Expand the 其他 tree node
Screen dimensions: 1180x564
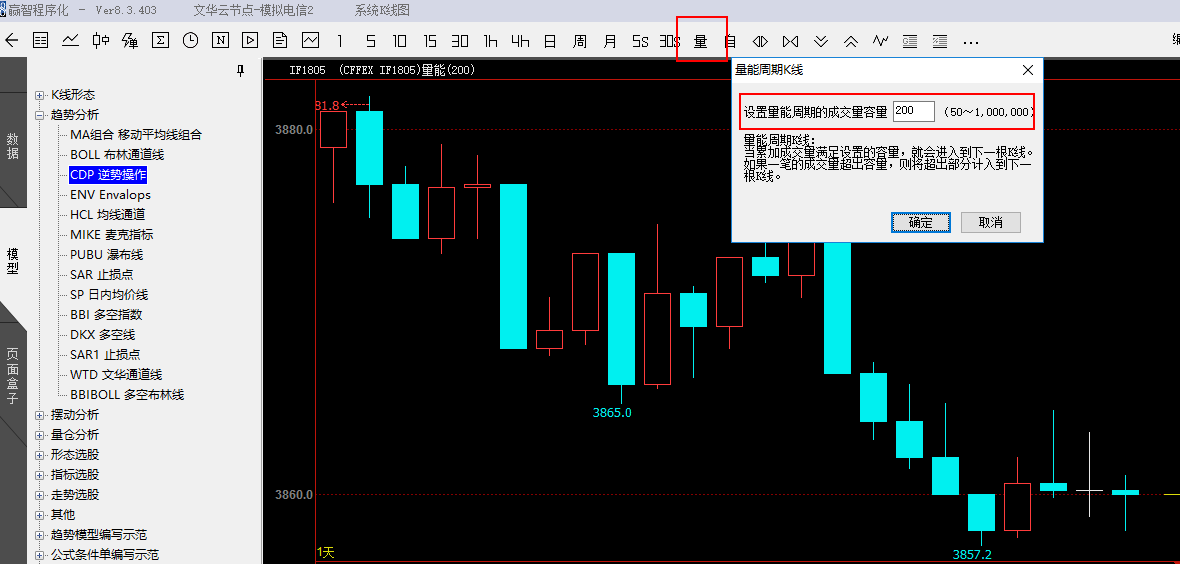(39, 515)
